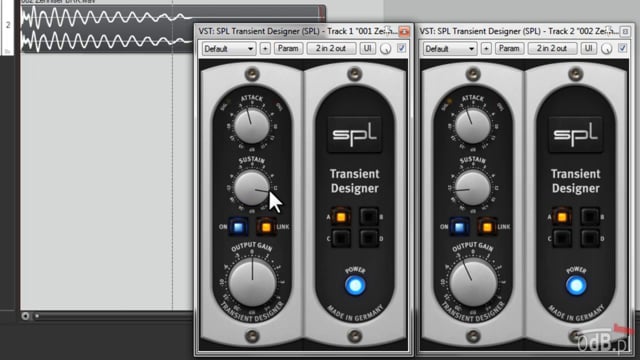Screen dimensions: 640x360
Task: Toggle the blue ON button in Track 2 plugin
Action: click(459, 227)
